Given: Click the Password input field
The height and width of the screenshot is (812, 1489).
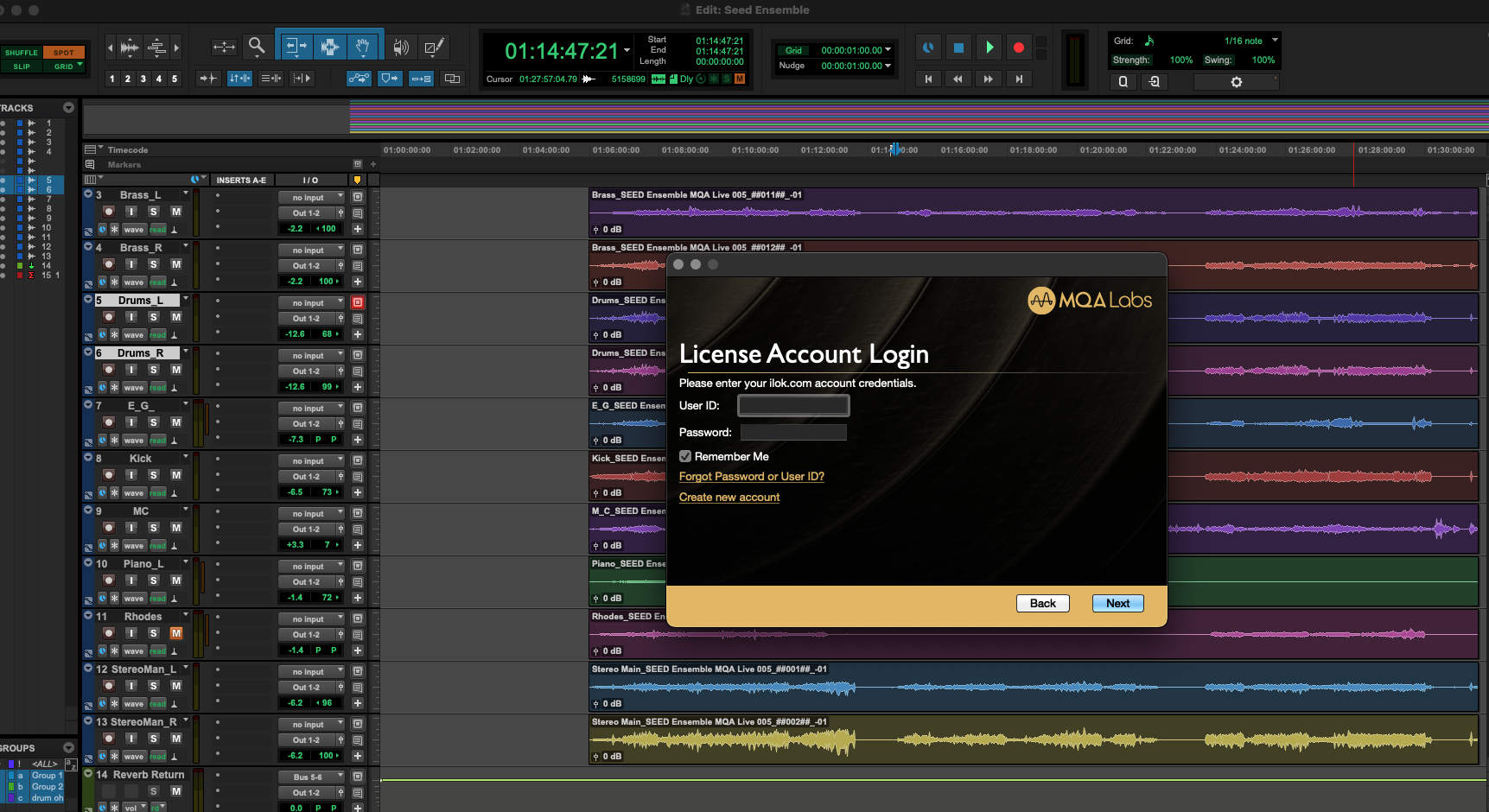Looking at the screenshot, I should coord(793,432).
